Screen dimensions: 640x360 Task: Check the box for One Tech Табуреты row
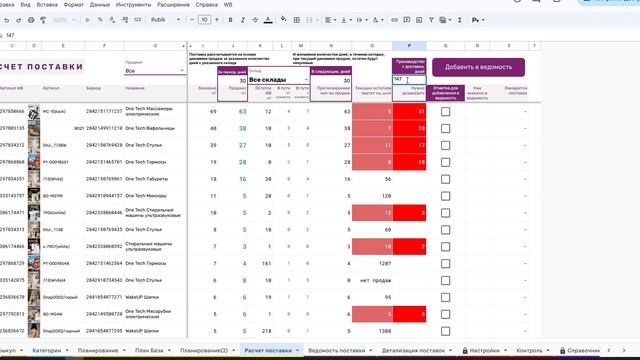(x=445, y=179)
